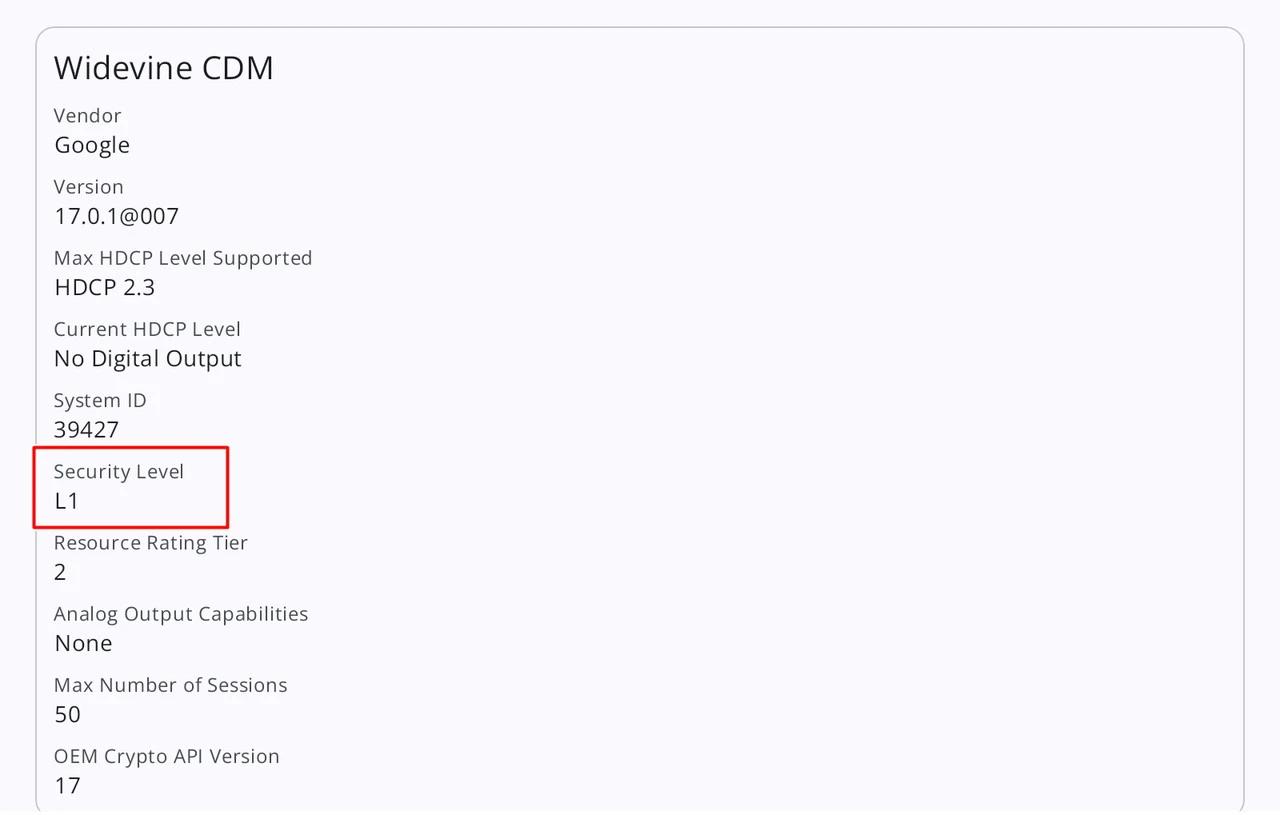Click the Version label

[x=89, y=187]
